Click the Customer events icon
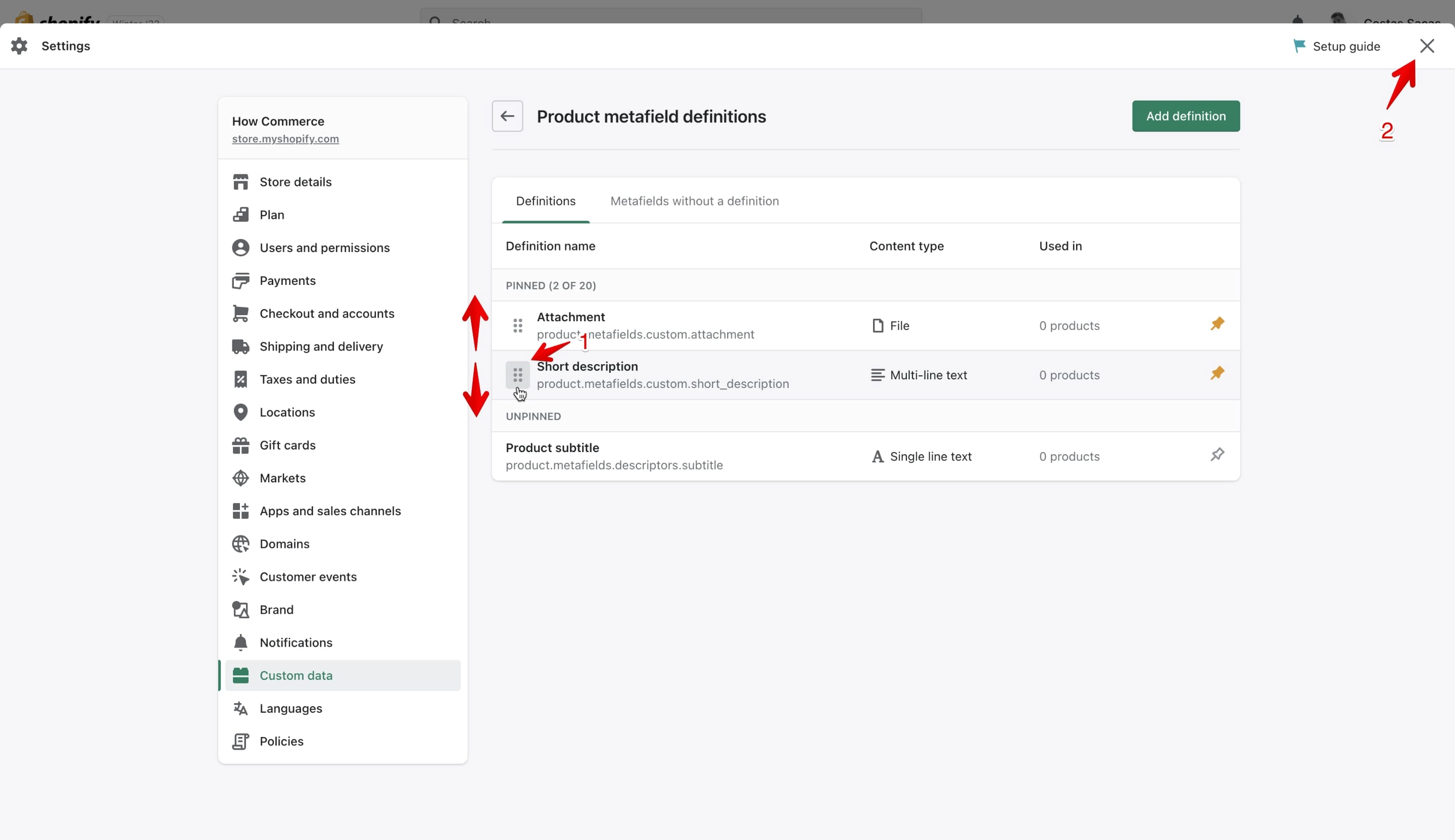Viewport: 1455px width, 840px height. [240, 576]
